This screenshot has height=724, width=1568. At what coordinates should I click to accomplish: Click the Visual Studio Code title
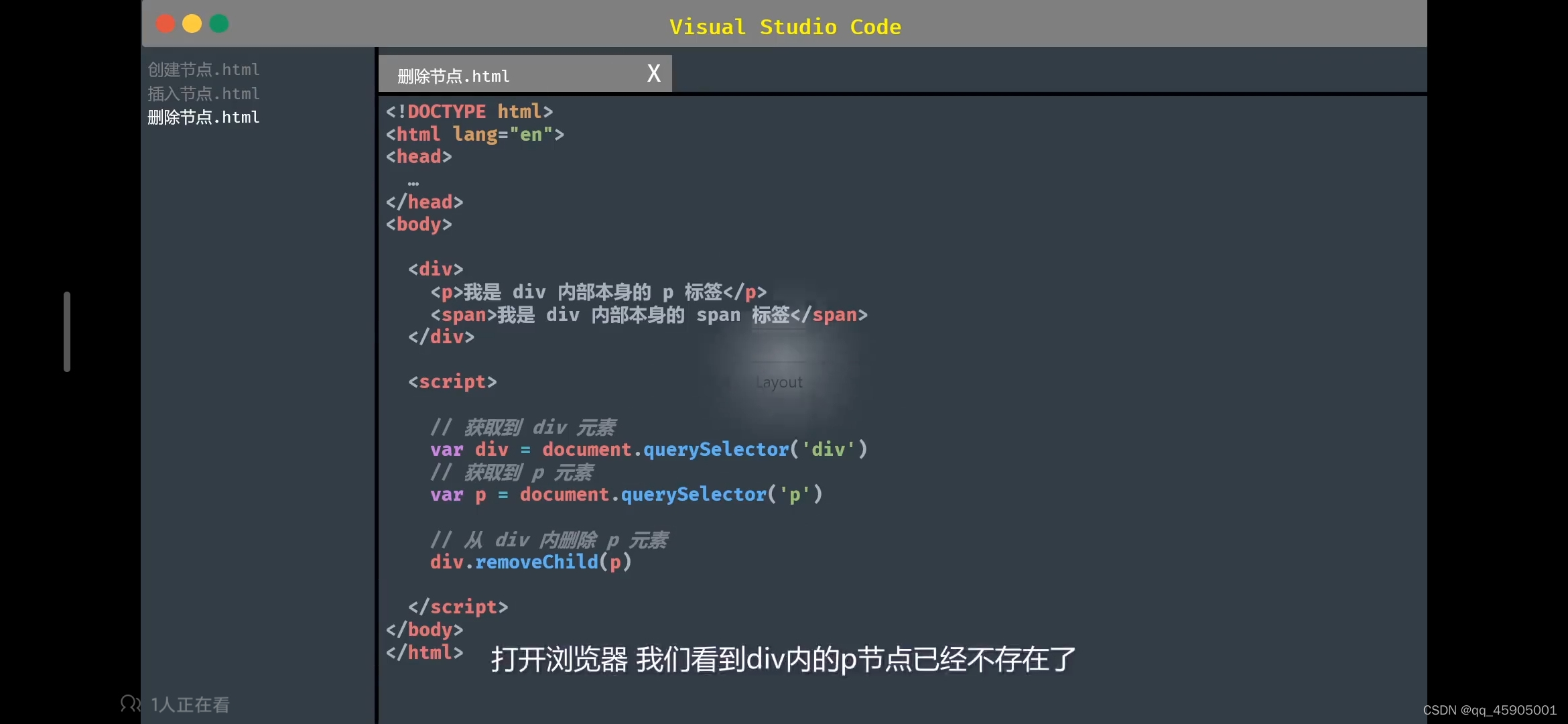(x=785, y=27)
